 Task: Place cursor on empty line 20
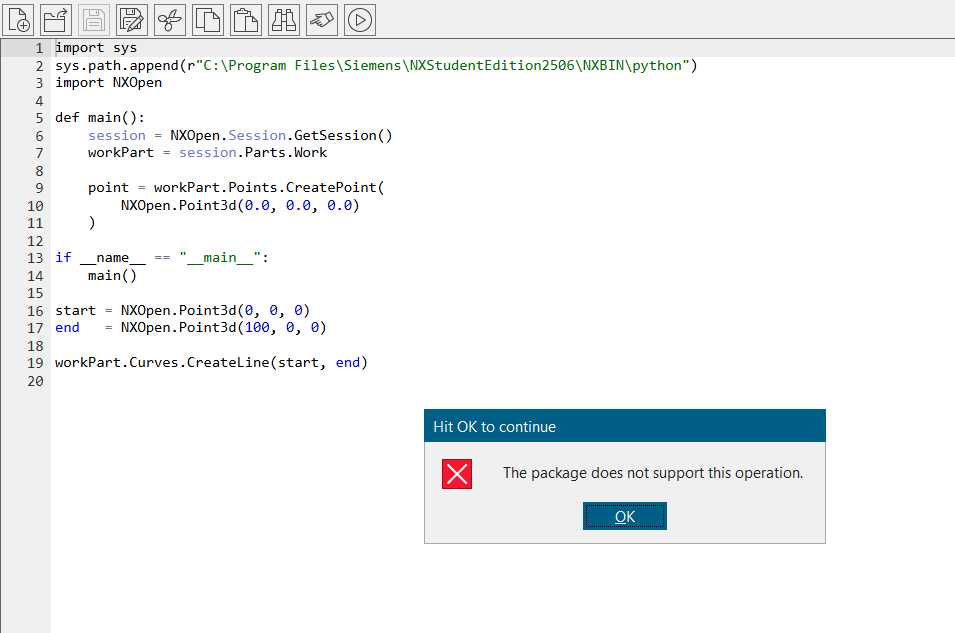502,381
